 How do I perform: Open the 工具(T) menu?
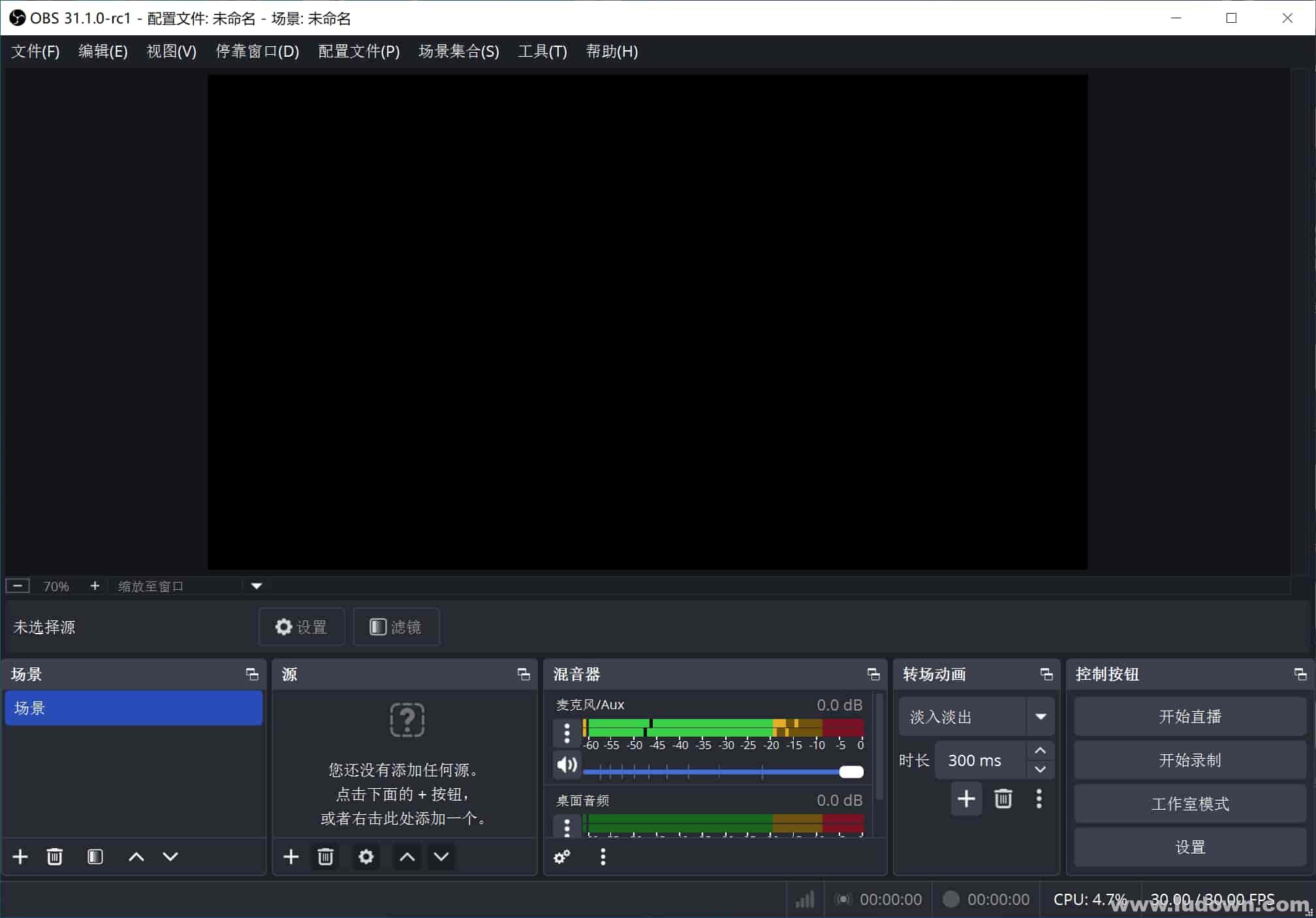coord(542,52)
